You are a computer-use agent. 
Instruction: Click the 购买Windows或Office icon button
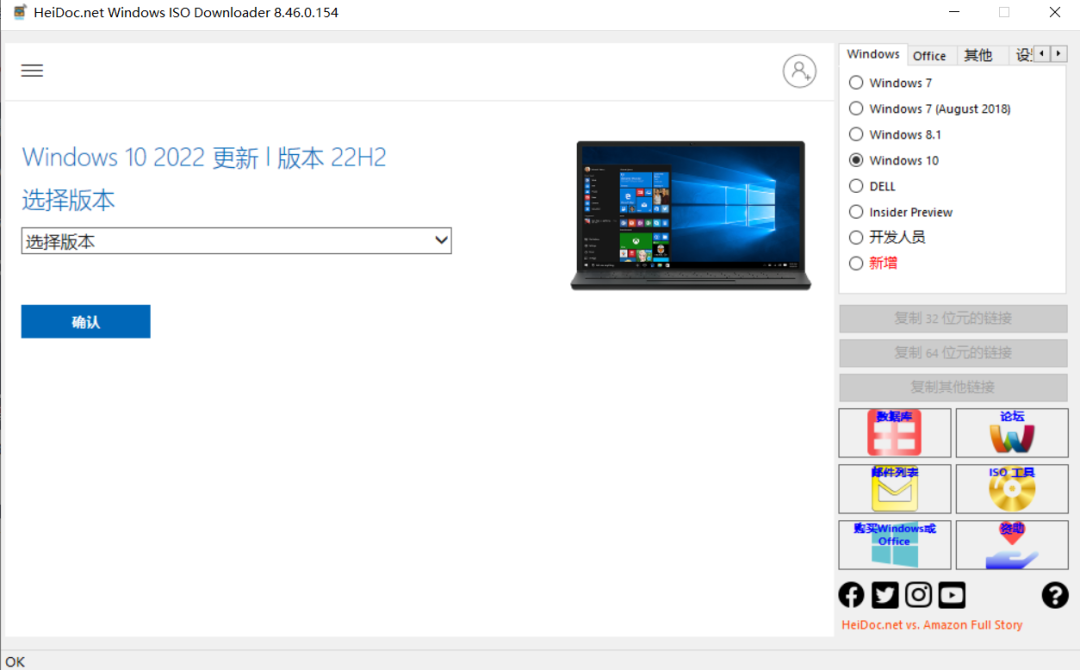895,545
